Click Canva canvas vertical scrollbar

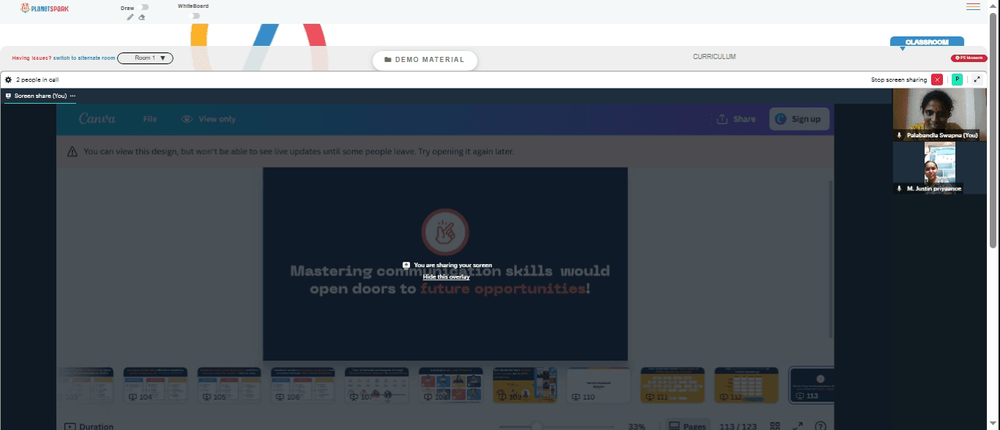click(x=830, y=258)
